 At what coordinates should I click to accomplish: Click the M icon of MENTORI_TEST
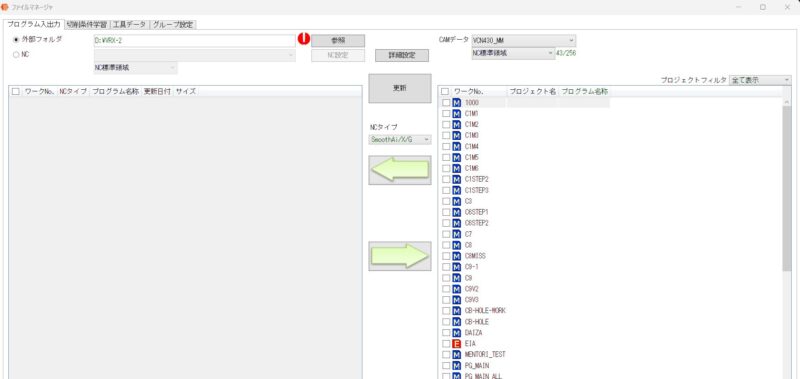457,355
